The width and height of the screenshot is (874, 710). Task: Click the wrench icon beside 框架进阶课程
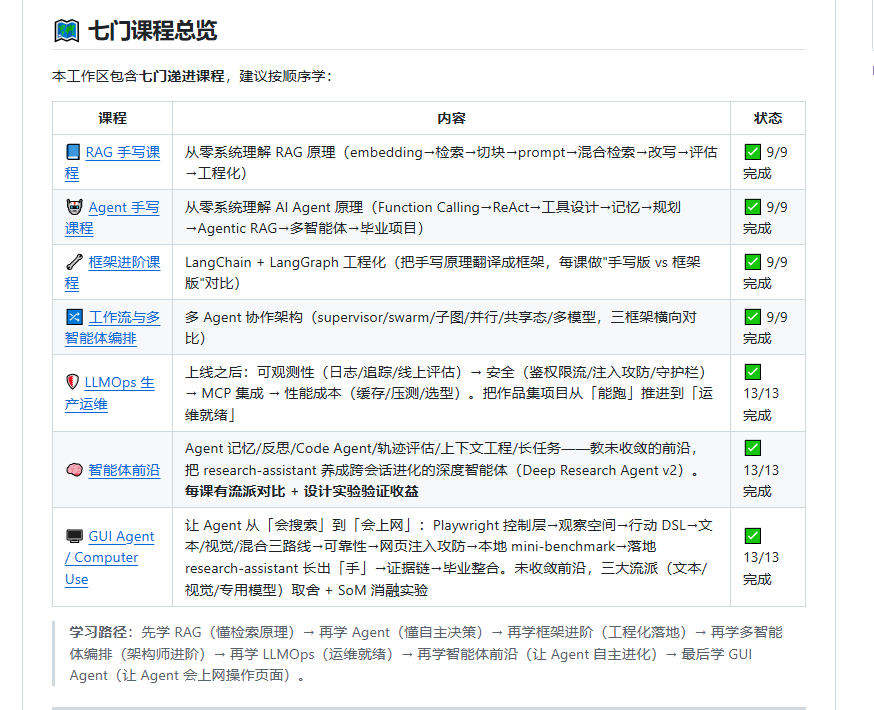pyautogui.click(x=74, y=262)
